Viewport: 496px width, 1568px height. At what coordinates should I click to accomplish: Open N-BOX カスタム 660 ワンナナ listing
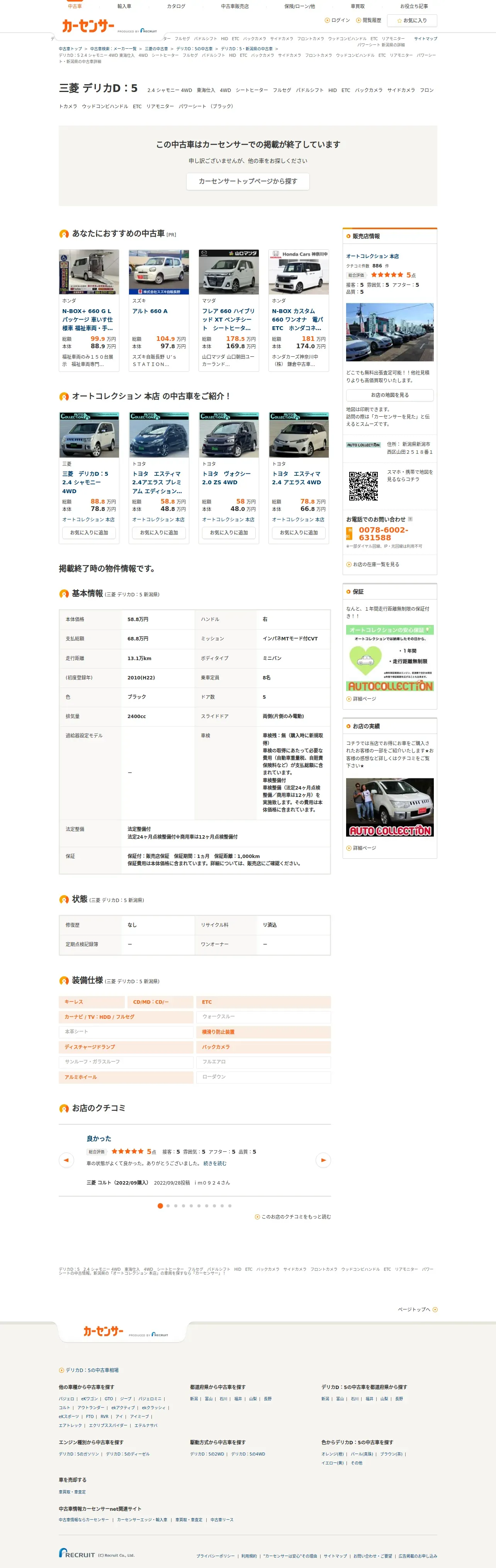click(298, 320)
